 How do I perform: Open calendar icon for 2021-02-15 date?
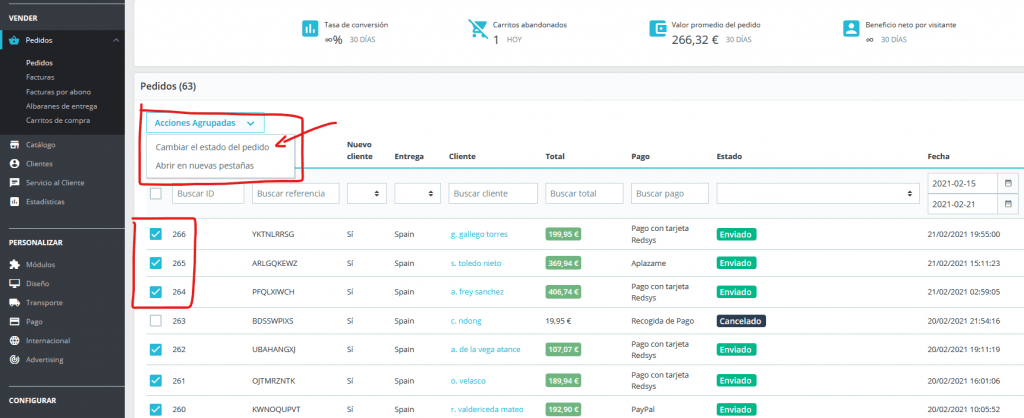tap(1008, 183)
